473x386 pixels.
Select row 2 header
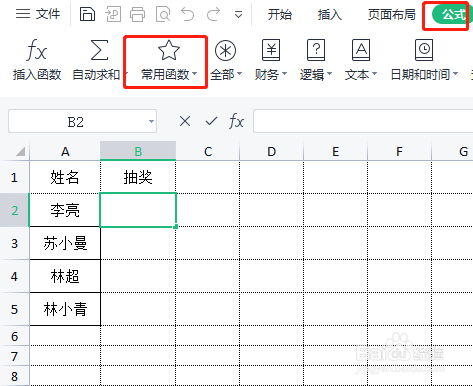point(14,210)
